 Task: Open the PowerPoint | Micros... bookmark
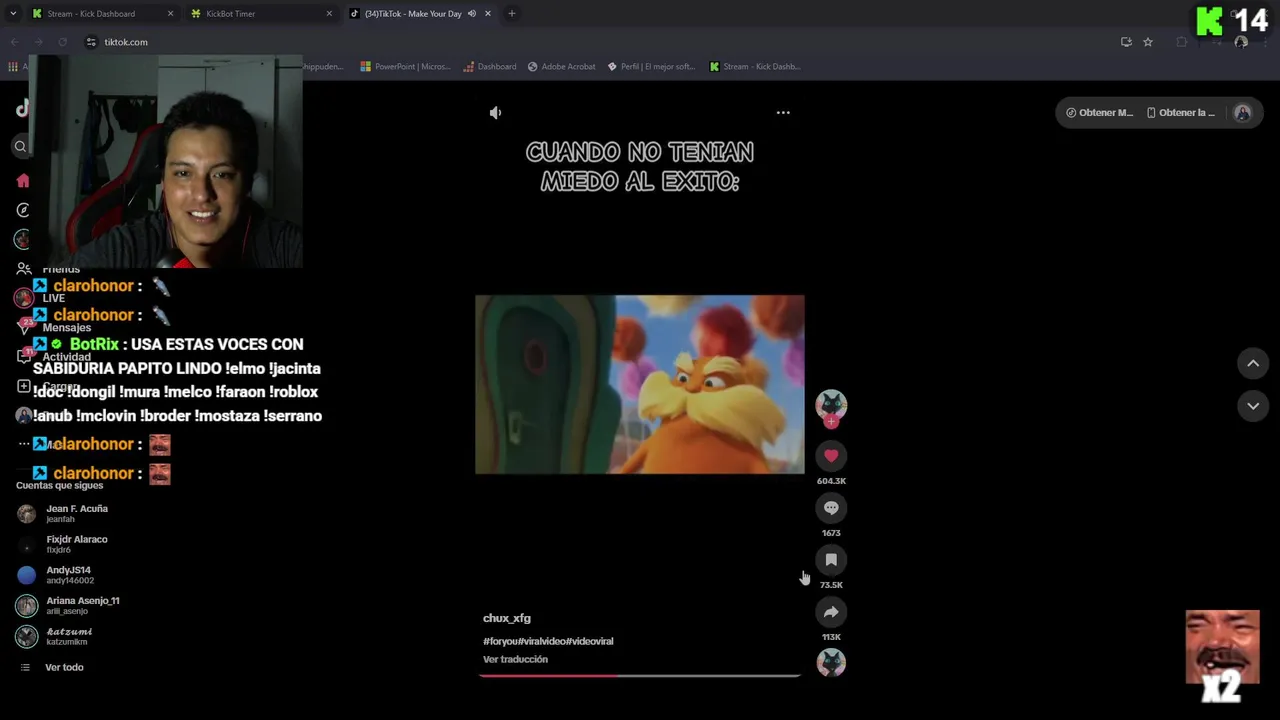[405, 67]
